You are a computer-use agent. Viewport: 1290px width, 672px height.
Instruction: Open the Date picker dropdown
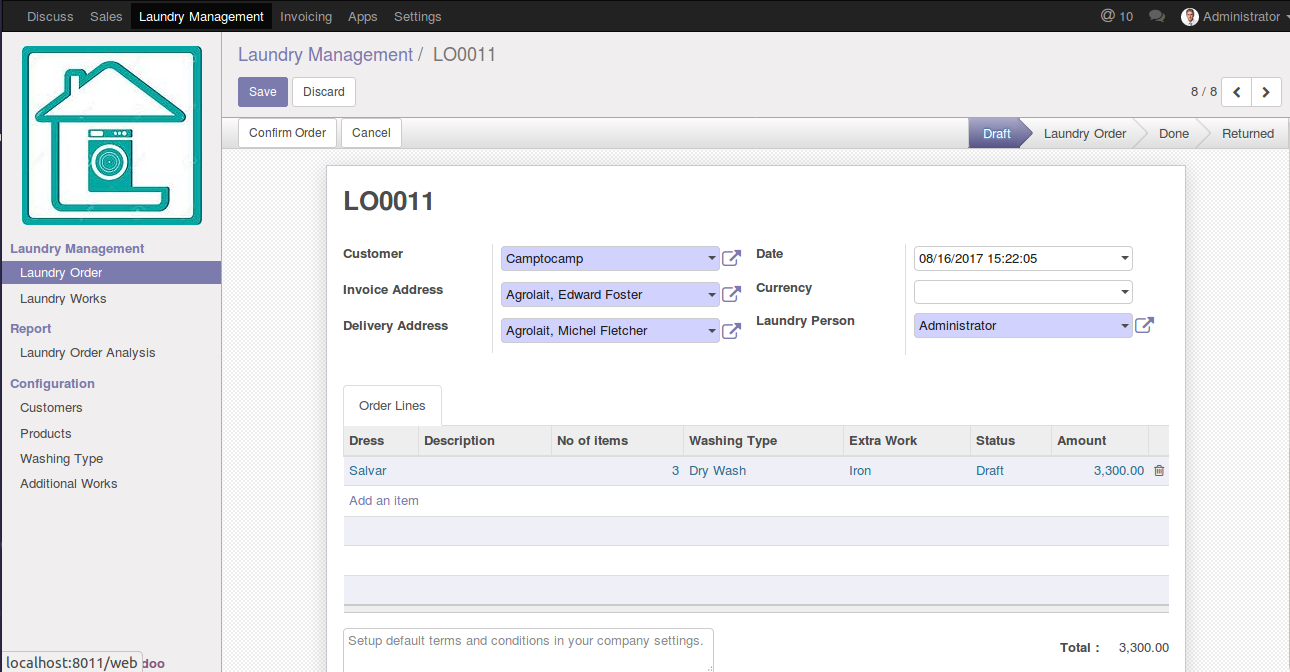(1125, 258)
